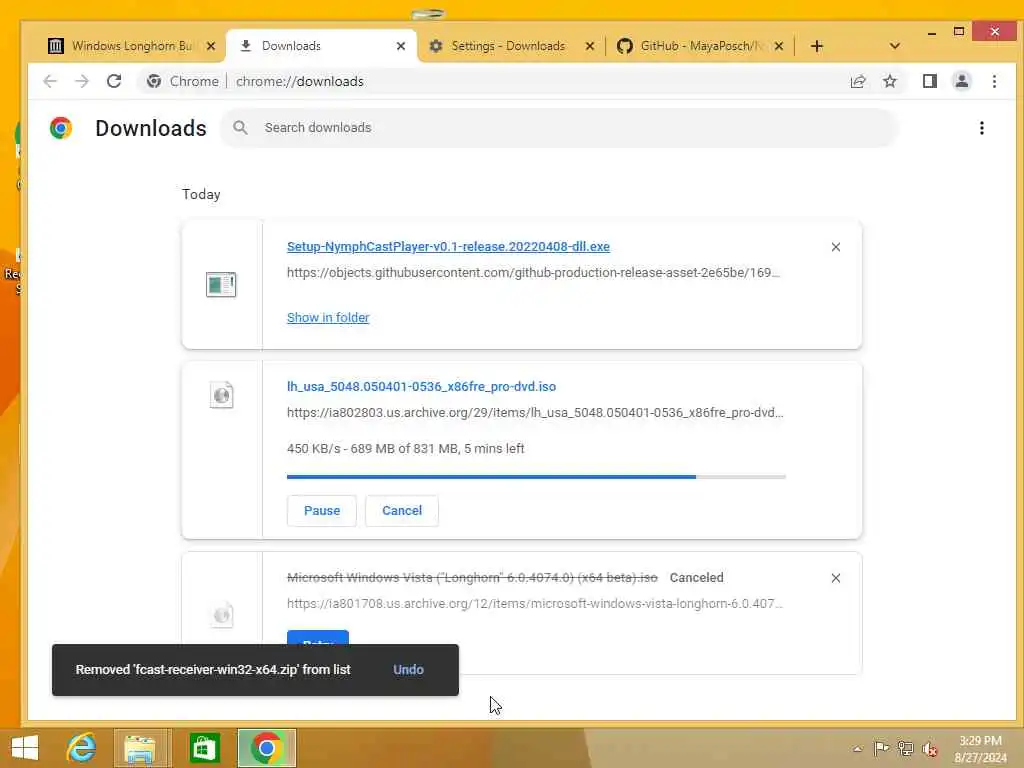Open the Windows Store taskbar icon
Viewport: 1024px width, 768px height.
pyautogui.click(x=204, y=748)
